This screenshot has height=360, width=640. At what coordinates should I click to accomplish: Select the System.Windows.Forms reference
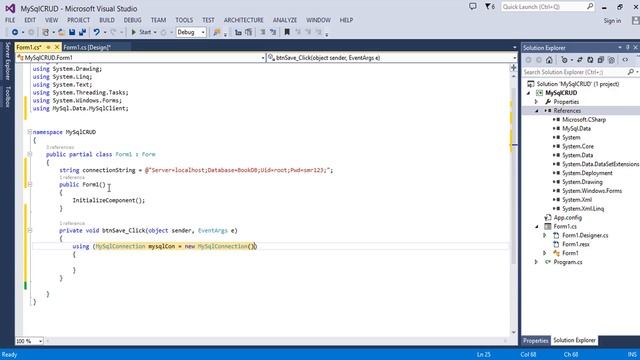pyautogui.click(x=592, y=191)
